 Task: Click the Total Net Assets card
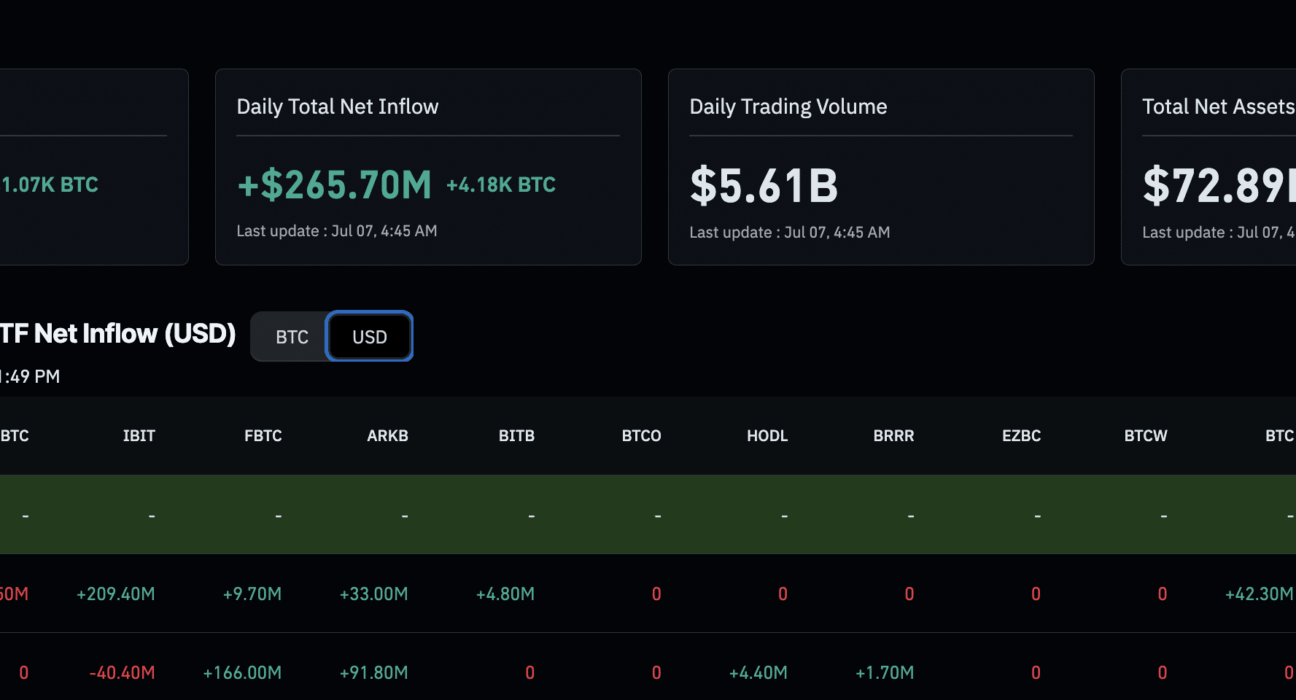point(1209,167)
